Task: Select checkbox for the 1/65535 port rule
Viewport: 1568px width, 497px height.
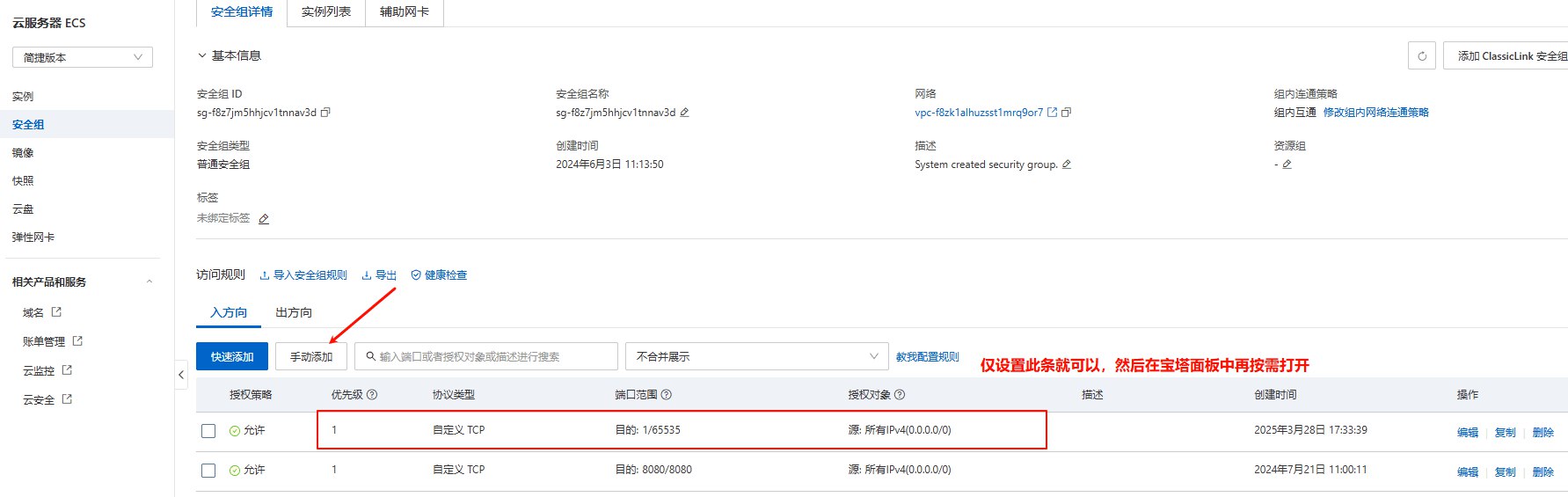Action: (x=208, y=431)
